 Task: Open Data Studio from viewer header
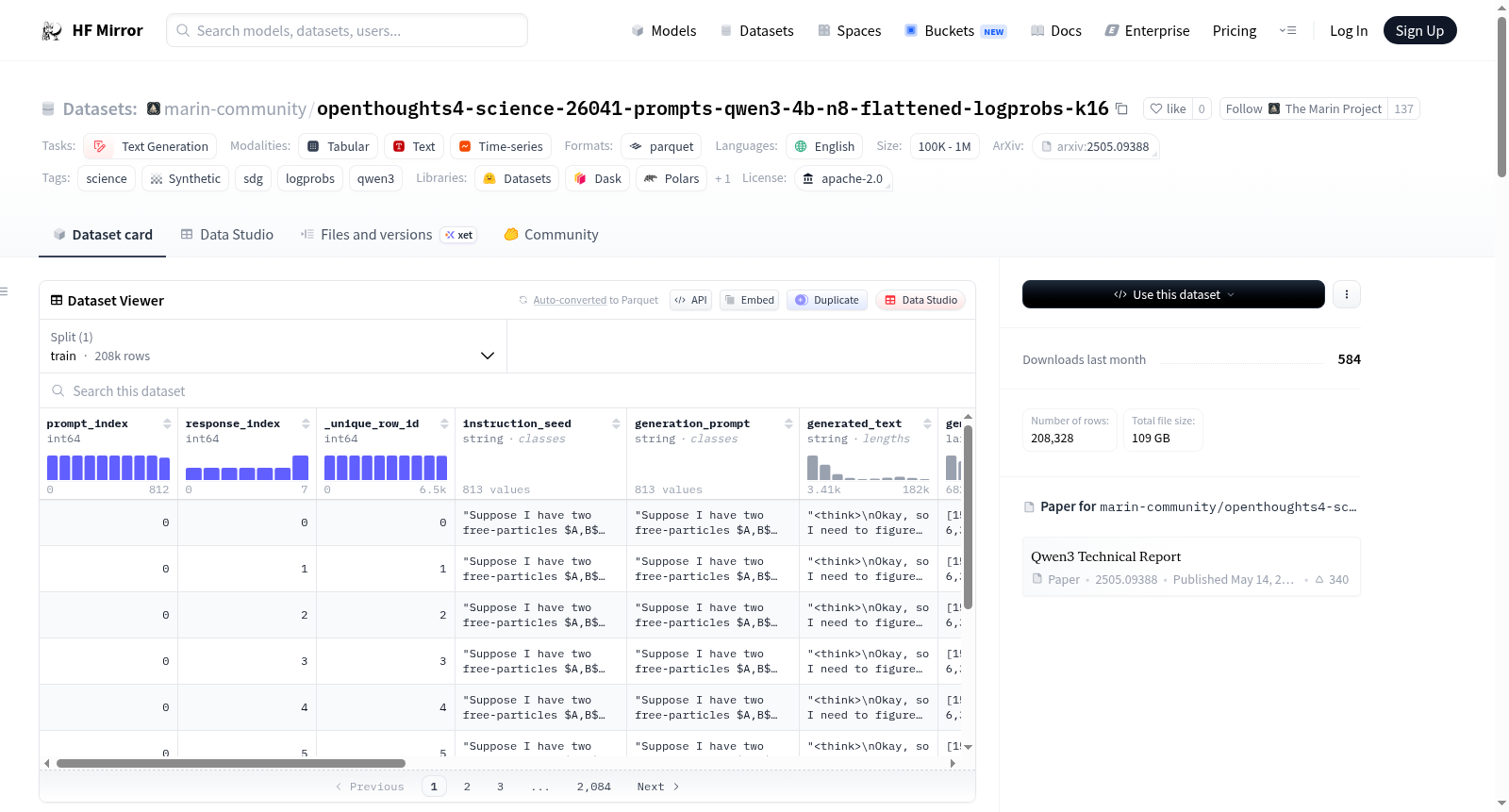coord(920,300)
